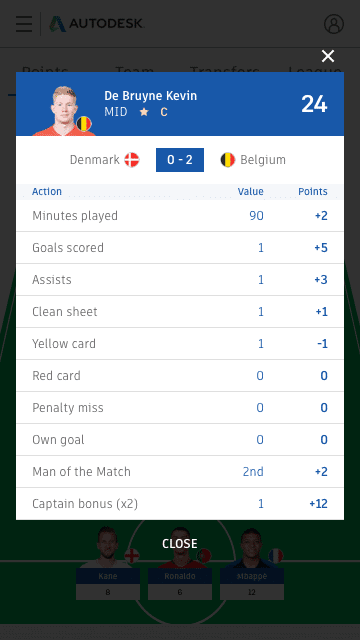The image size is (360, 640).
Task: Select the Ronaldo player card
Action: click(x=180, y=564)
